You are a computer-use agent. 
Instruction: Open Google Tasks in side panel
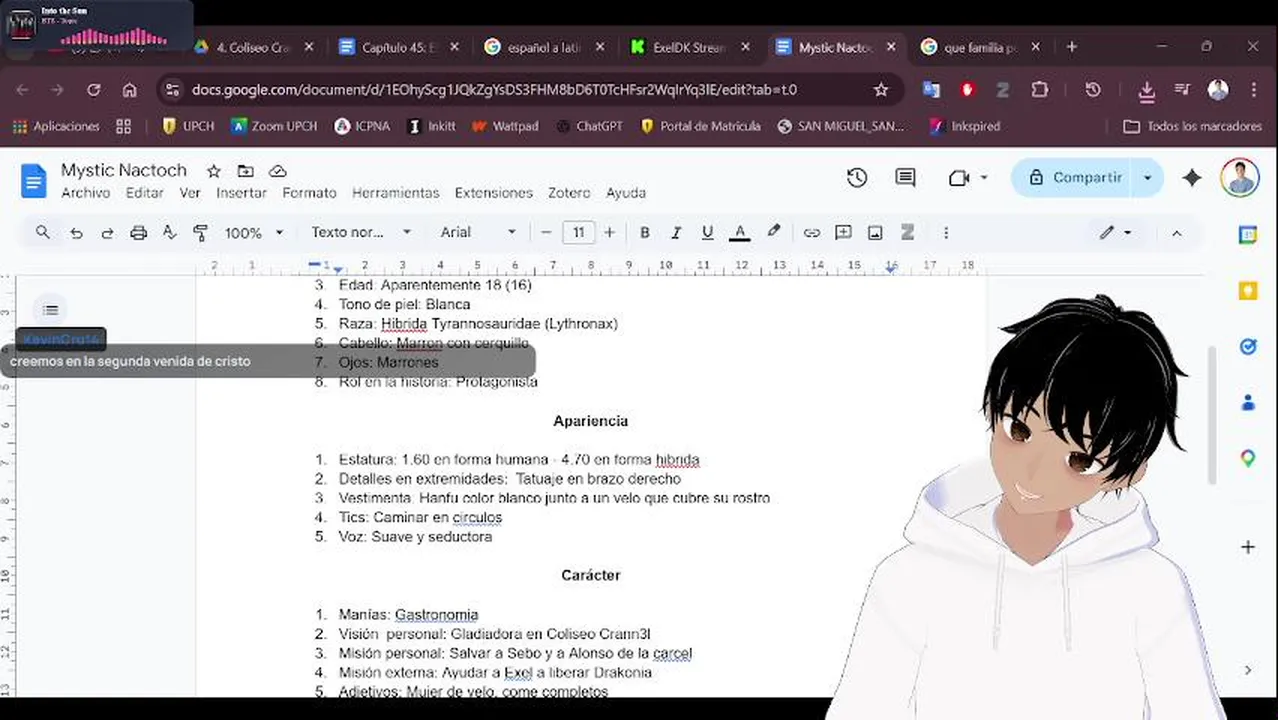[1248, 347]
